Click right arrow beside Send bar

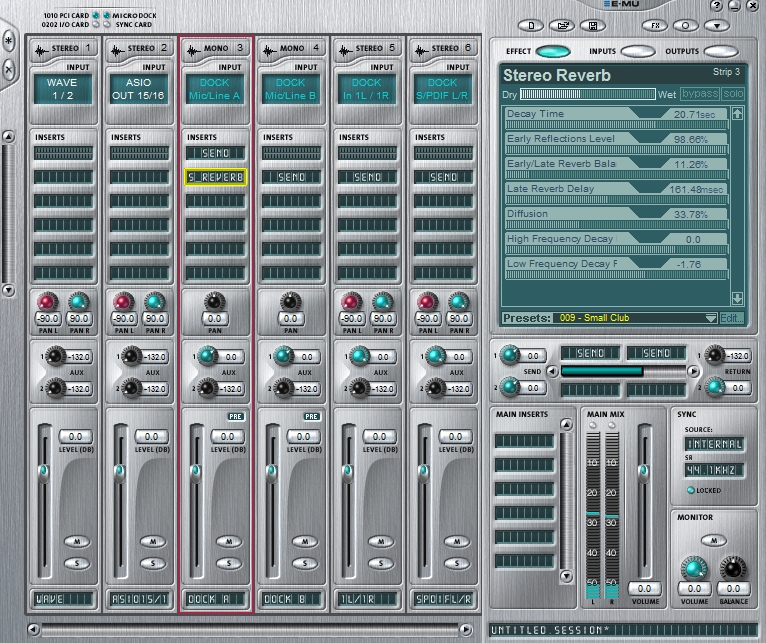693,372
